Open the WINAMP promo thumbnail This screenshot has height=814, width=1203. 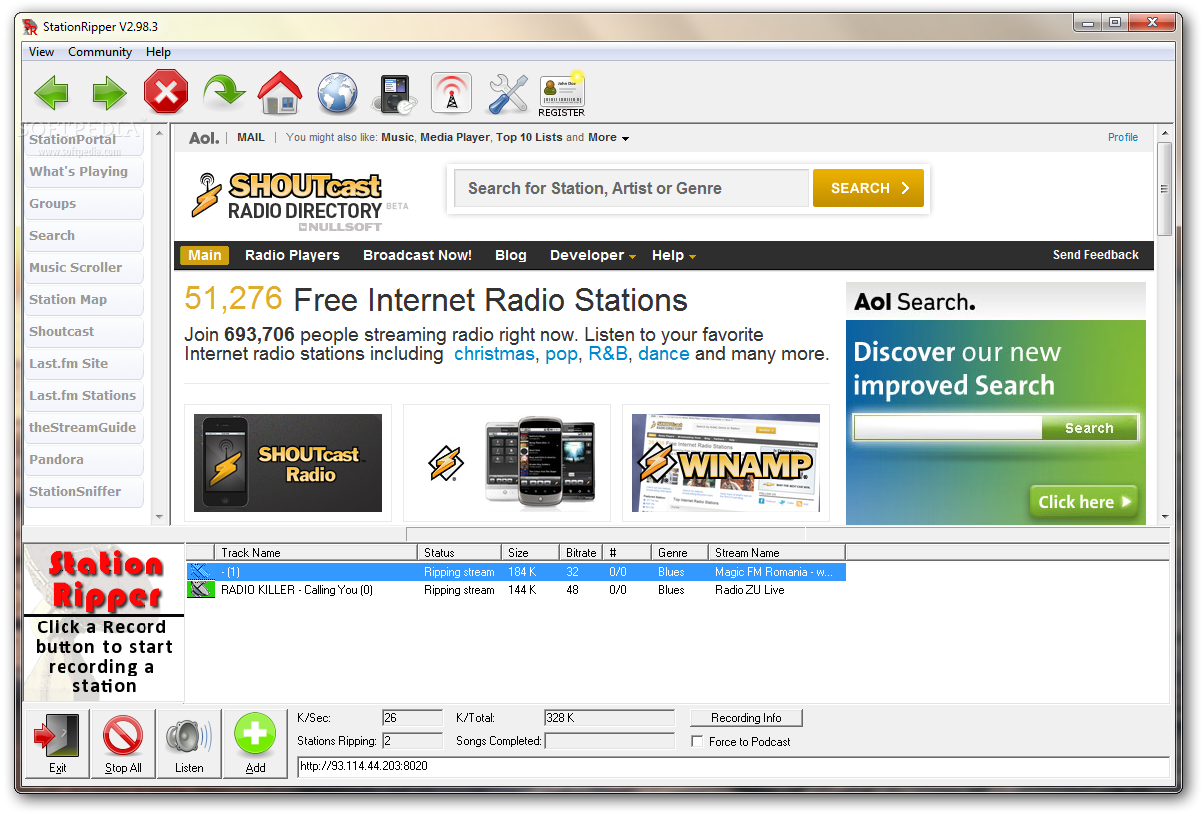point(726,463)
